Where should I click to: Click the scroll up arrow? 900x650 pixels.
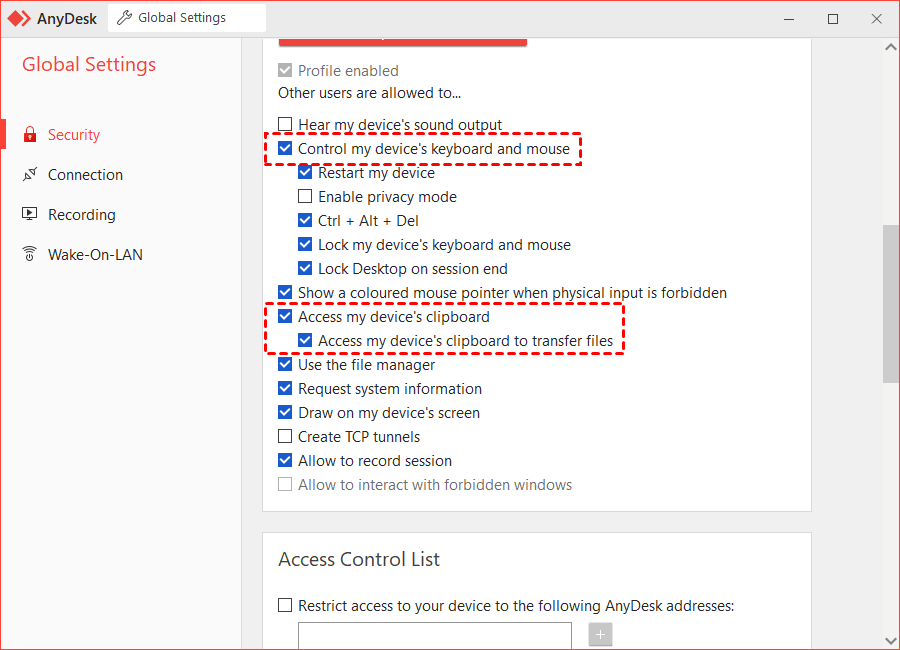pos(890,45)
